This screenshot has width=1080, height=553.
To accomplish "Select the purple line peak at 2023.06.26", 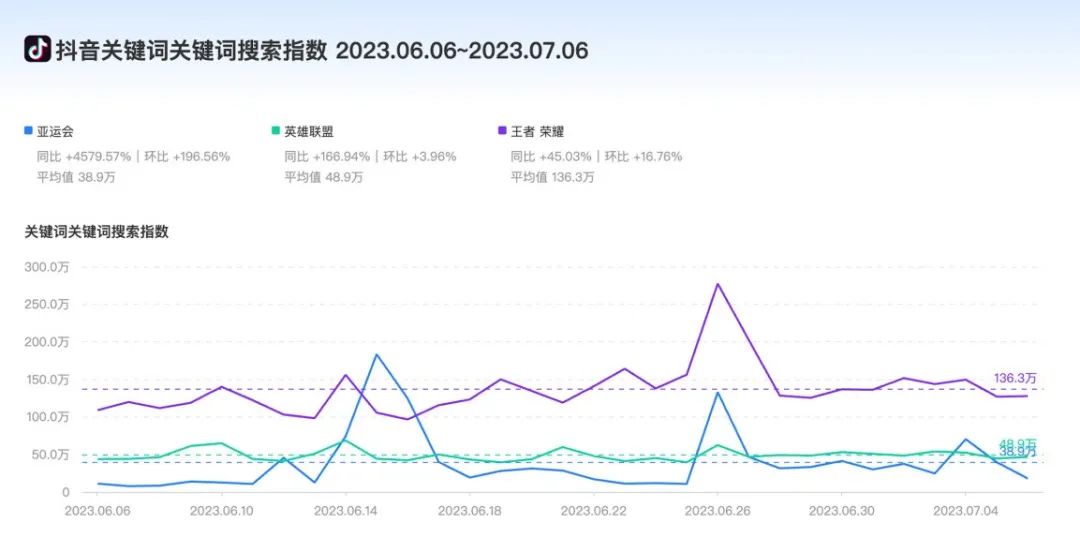I will point(717,284).
